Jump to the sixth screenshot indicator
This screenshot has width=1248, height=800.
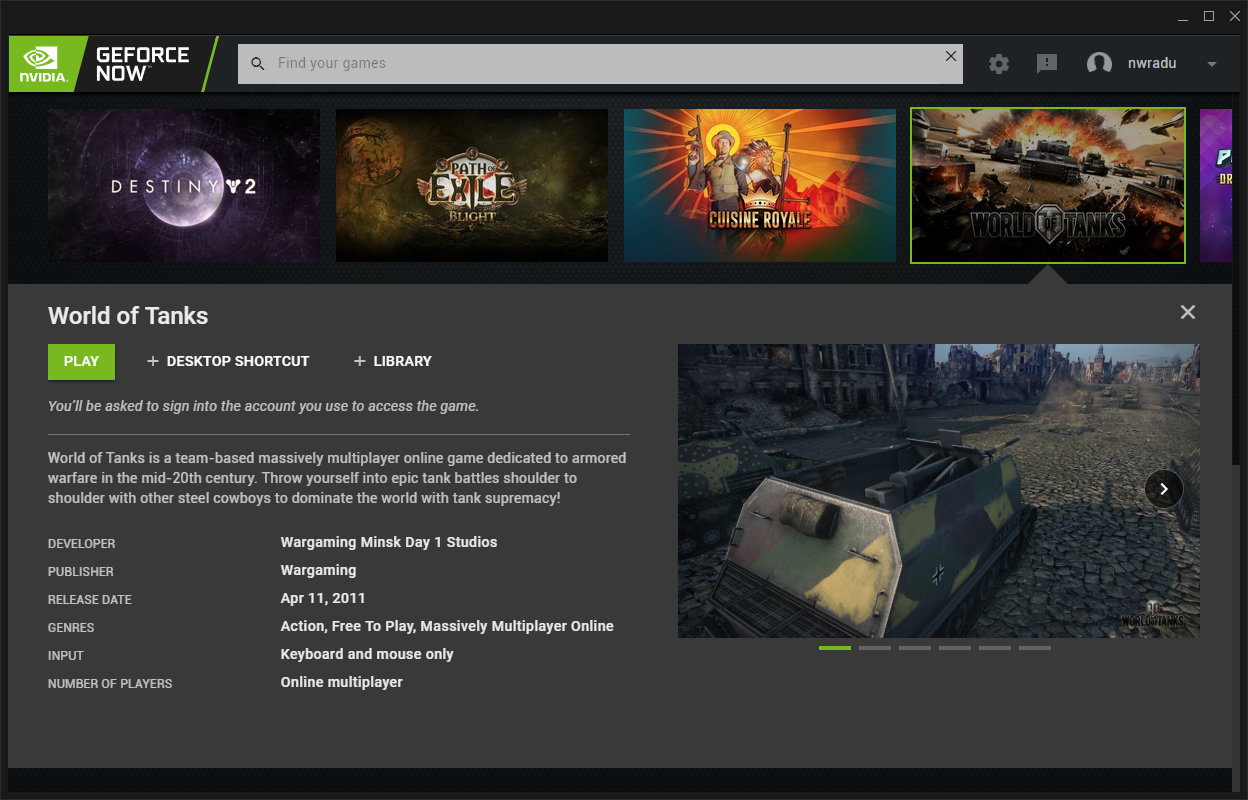(1035, 648)
